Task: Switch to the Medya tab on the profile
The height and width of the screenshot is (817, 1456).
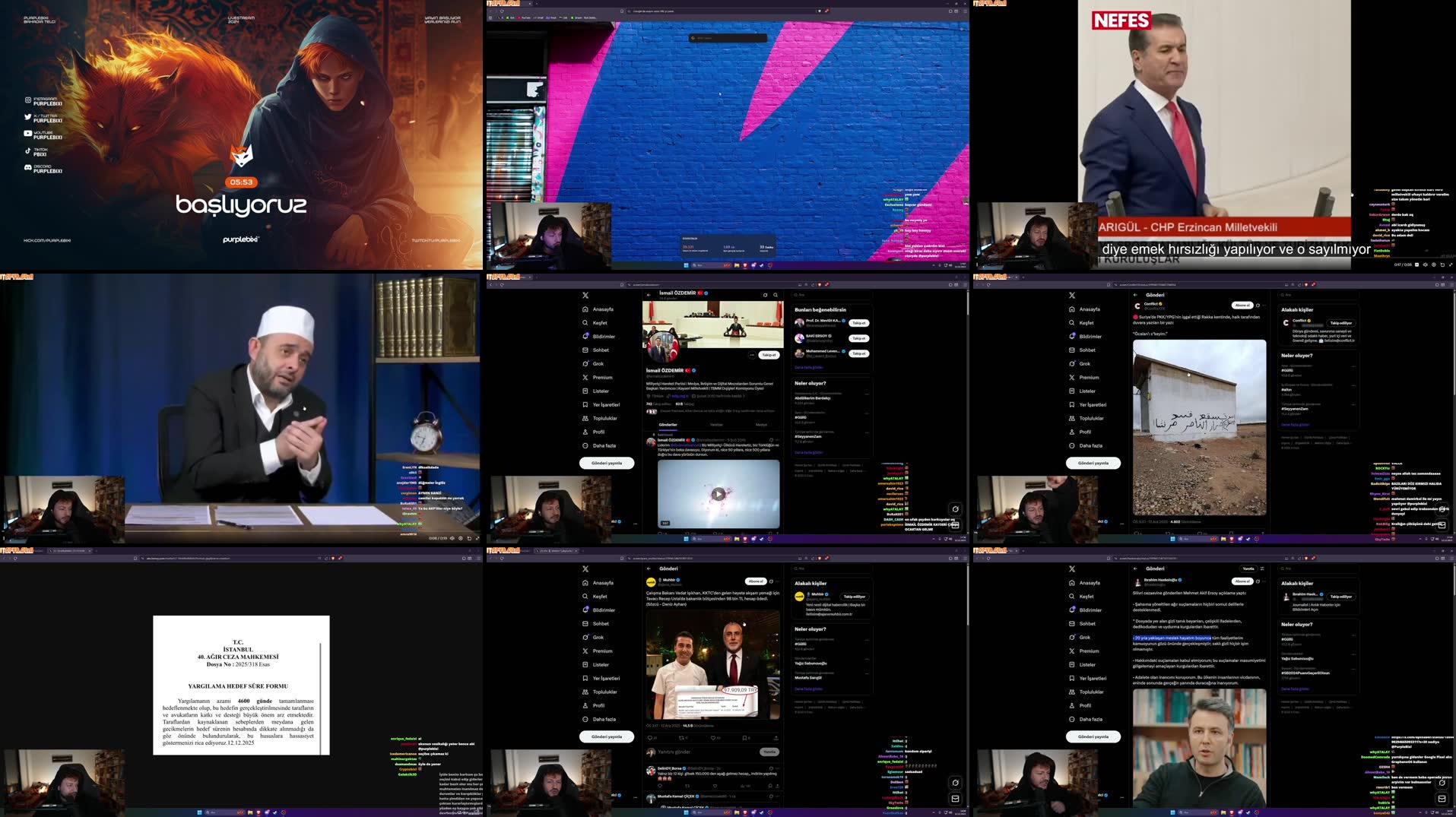Action: 762,425
